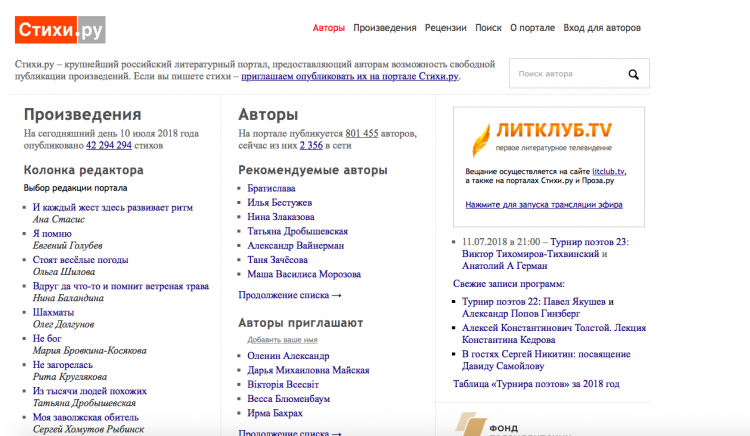
Task: Open the poem Не бог
Action: (x=47, y=338)
